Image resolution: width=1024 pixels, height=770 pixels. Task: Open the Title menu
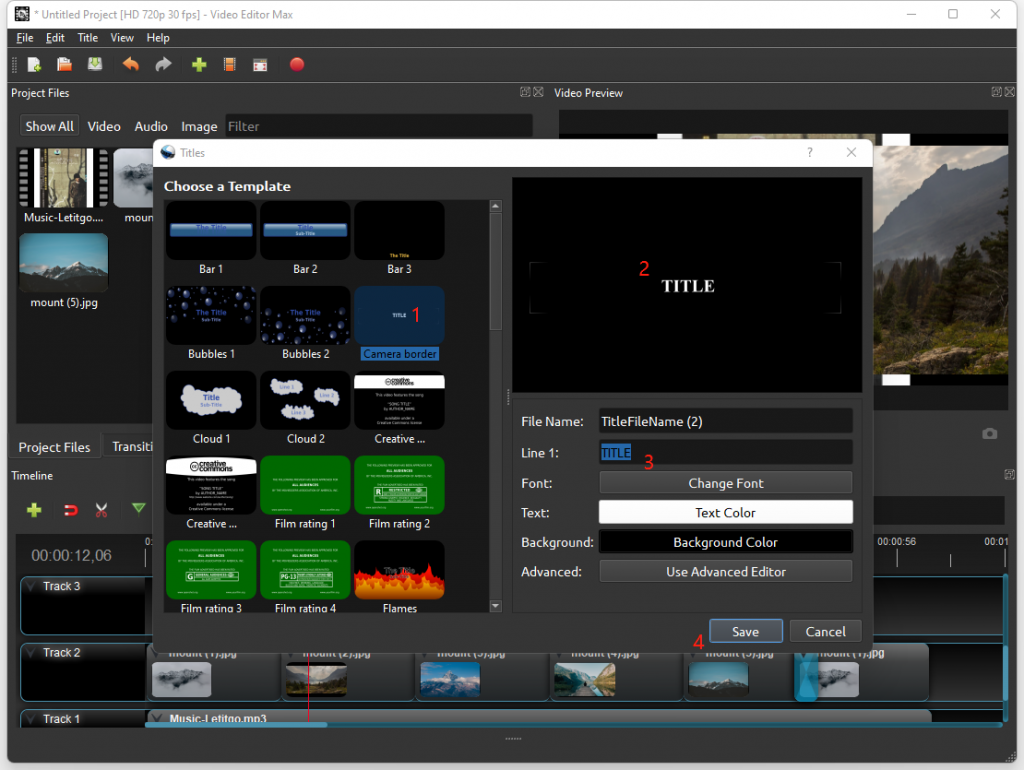pyautogui.click(x=88, y=38)
